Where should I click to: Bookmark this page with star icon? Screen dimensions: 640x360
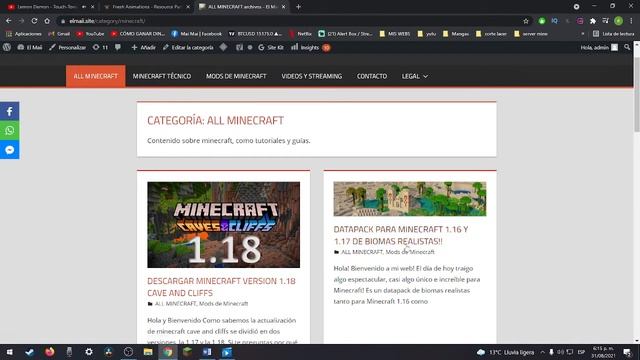point(526,21)
